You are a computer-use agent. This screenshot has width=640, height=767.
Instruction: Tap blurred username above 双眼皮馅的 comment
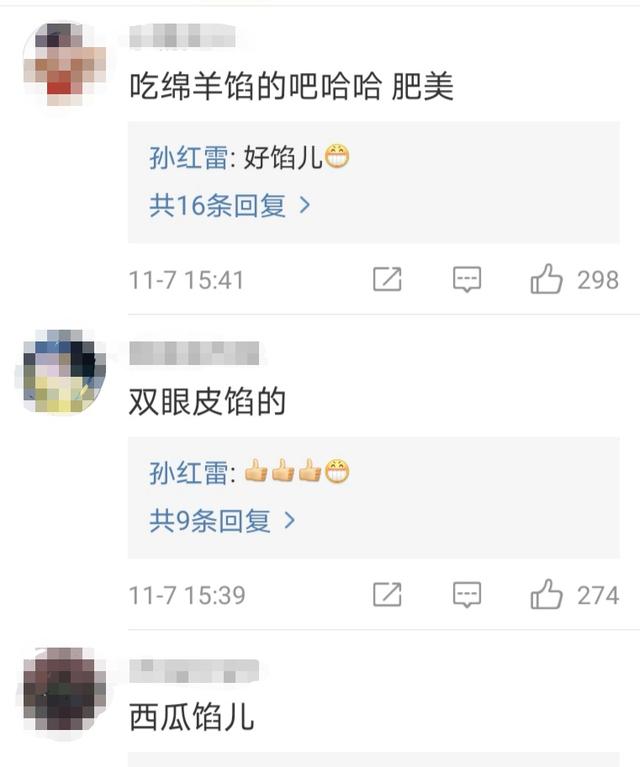[194, 353]
